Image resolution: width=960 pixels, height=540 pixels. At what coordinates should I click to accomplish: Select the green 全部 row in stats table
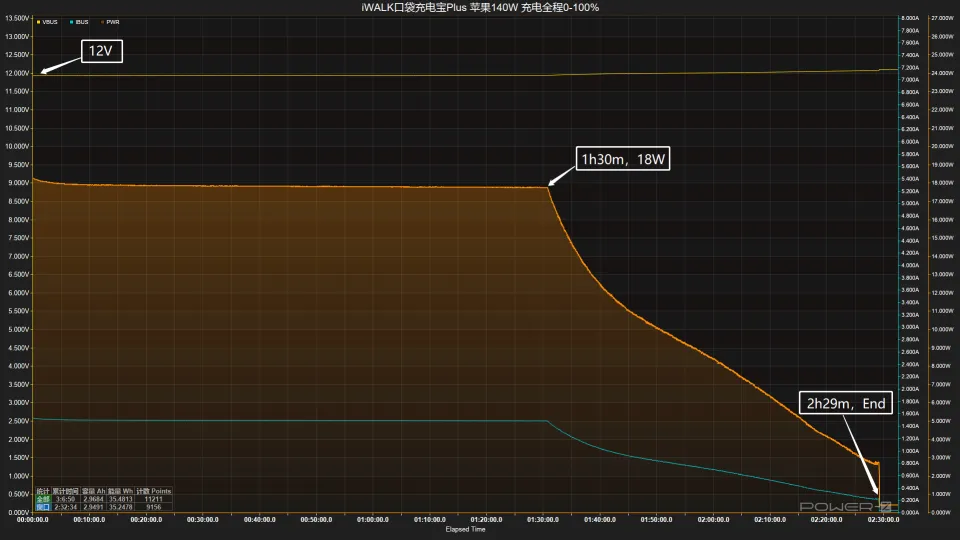tap(42, 499)
